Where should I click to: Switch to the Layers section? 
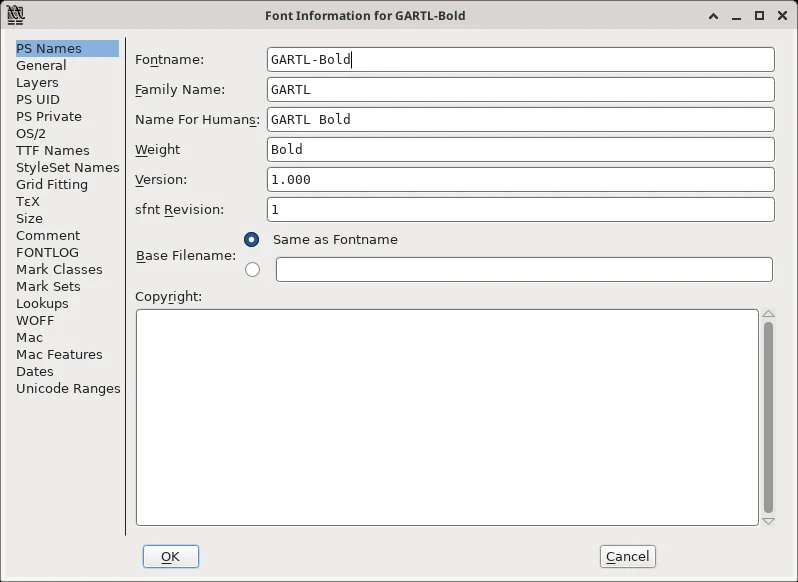[37, 82]
